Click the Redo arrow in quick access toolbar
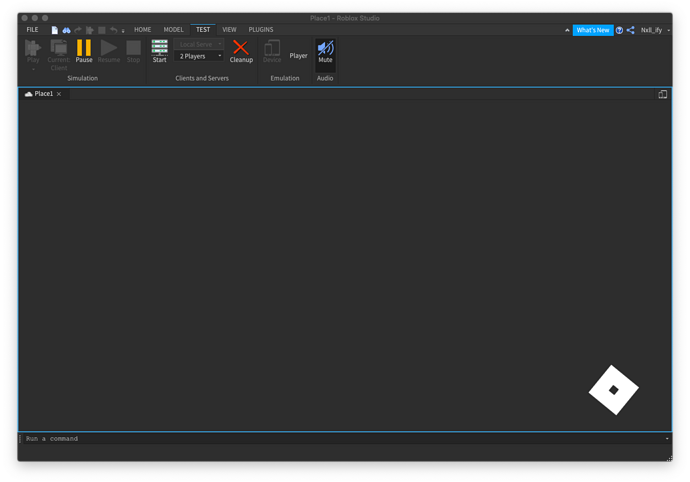Image resolution: width=690 pixels, height=482 pixels. click(x=78, y=30)
